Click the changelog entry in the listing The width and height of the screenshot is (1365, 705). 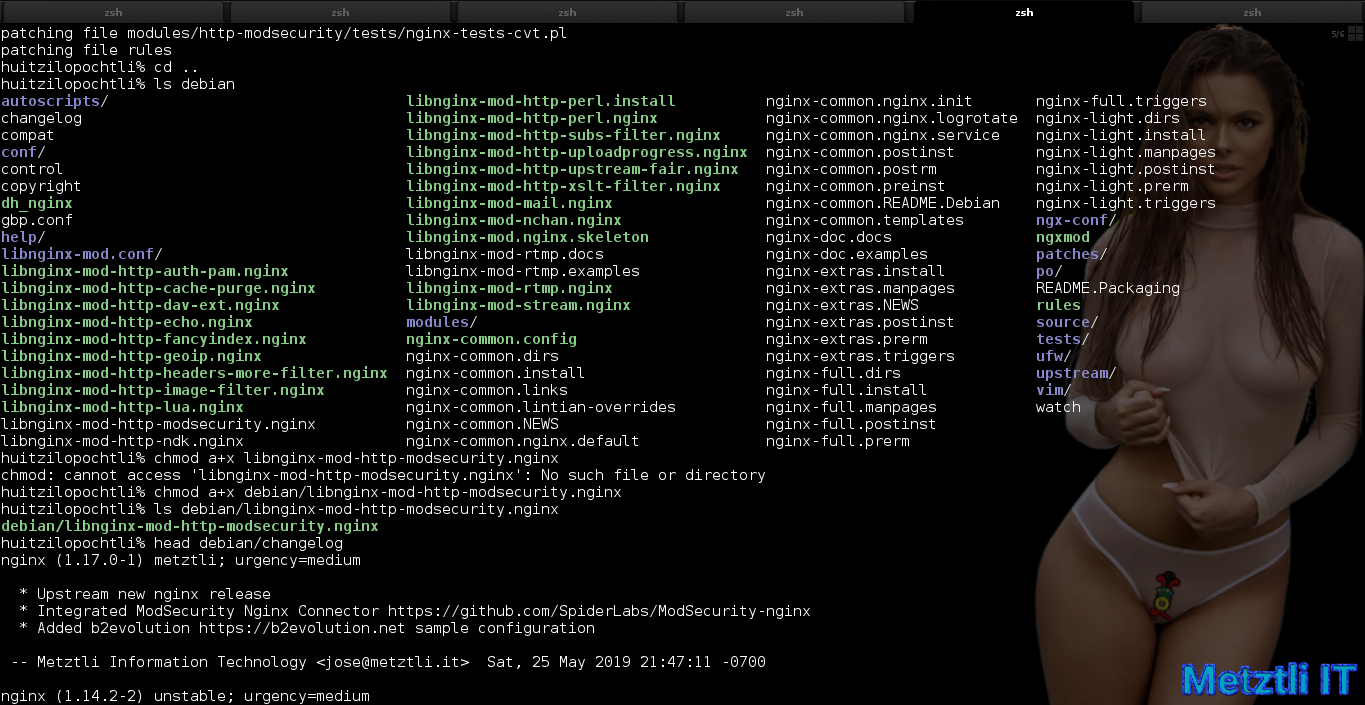click(41, 118)
